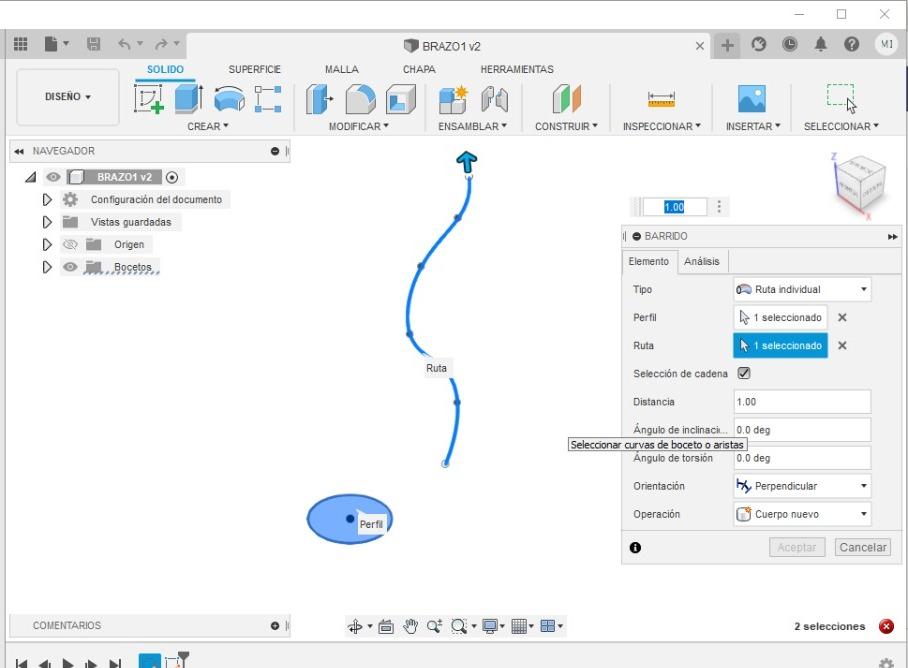Click the Save disk icon
908x668 pixels.
coord(93,44)
